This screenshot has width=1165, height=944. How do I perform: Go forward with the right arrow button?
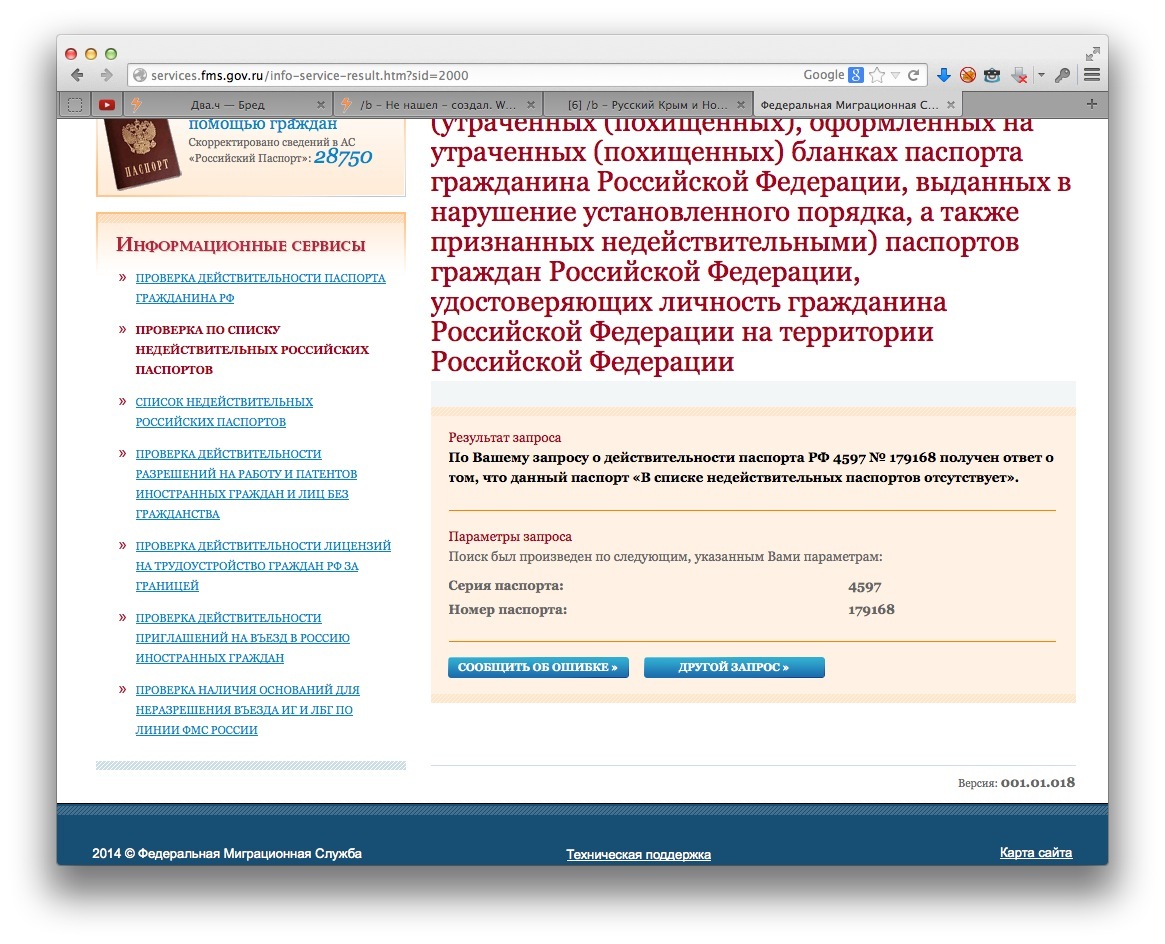point(106,75)
